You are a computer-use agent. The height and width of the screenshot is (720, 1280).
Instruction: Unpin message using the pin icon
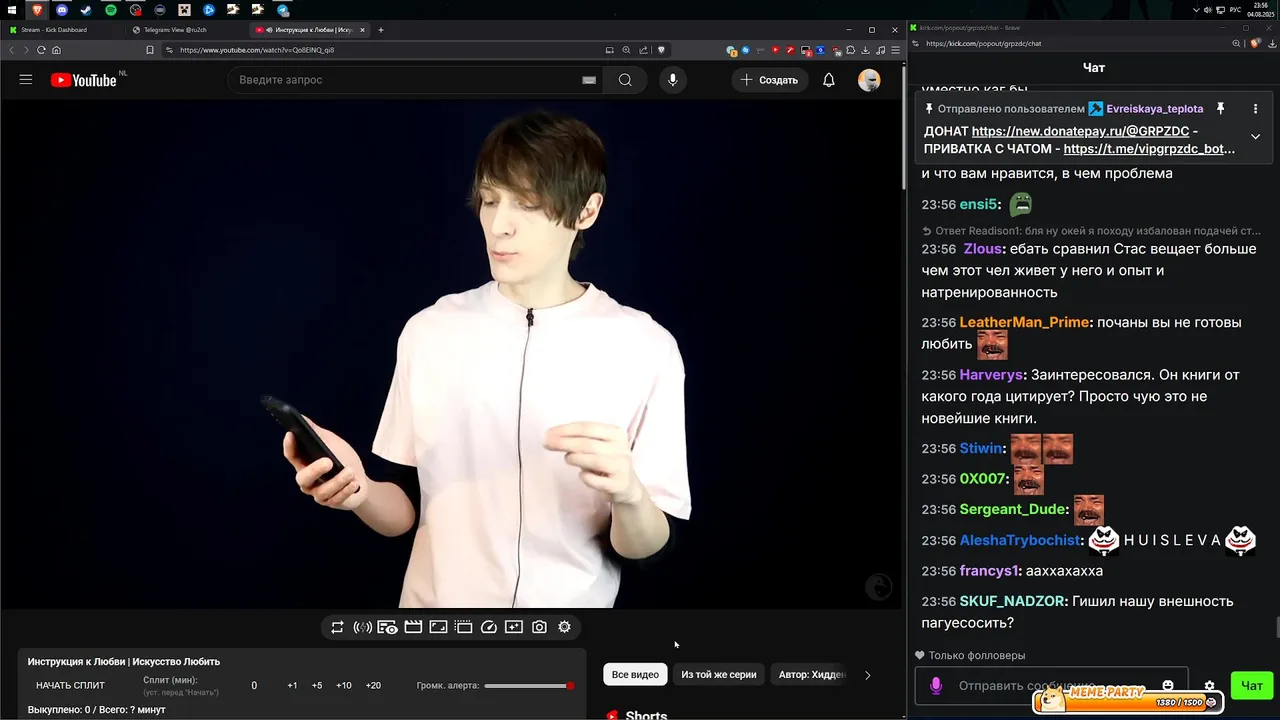pos(1220,108)
